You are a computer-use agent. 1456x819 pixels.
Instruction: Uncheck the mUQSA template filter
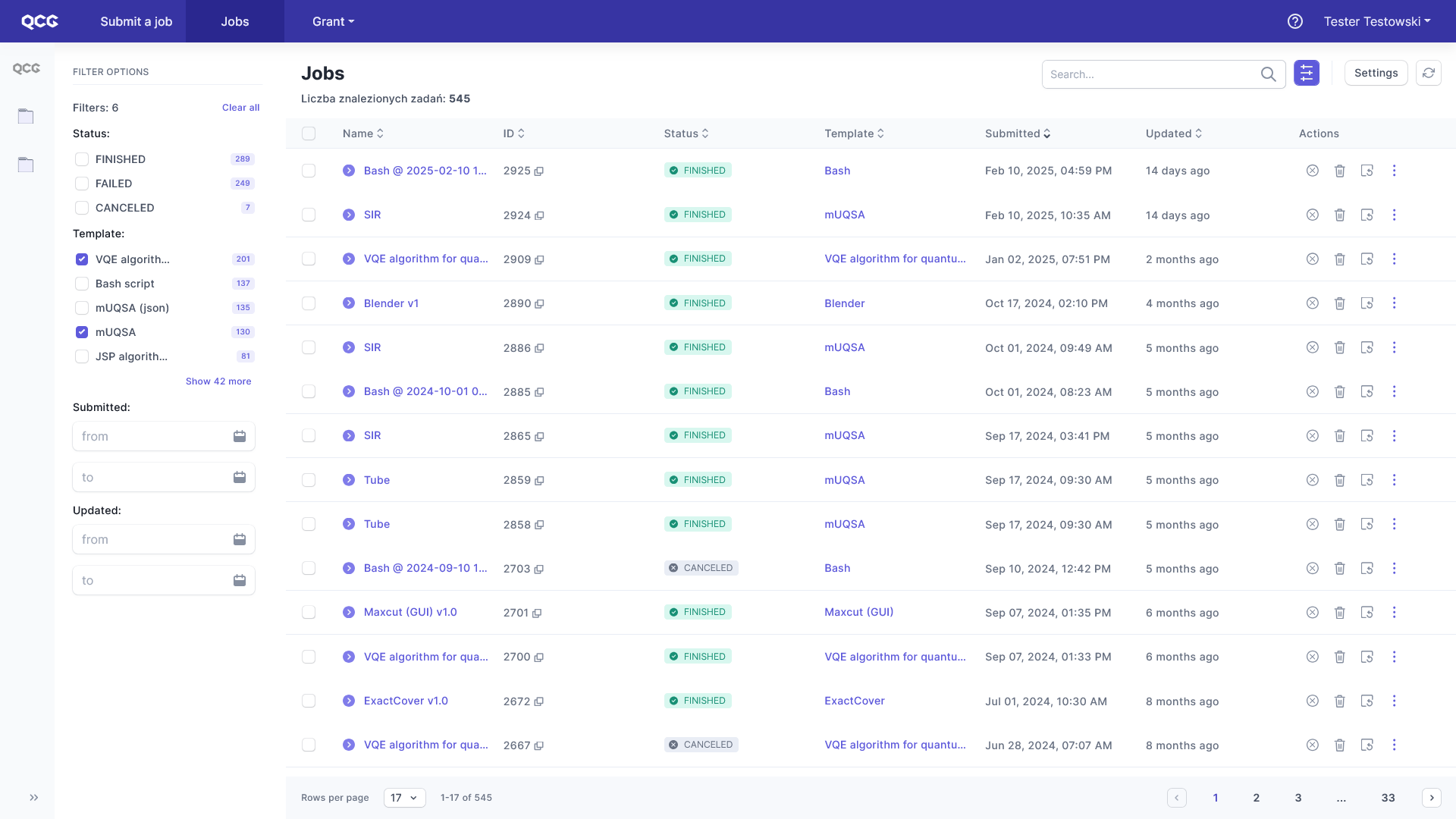tap(82, 332)
